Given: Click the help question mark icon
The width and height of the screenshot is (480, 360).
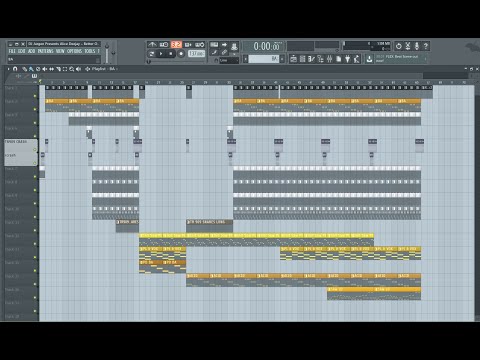Looking at the screenshot, I should [x=426, y=46].
